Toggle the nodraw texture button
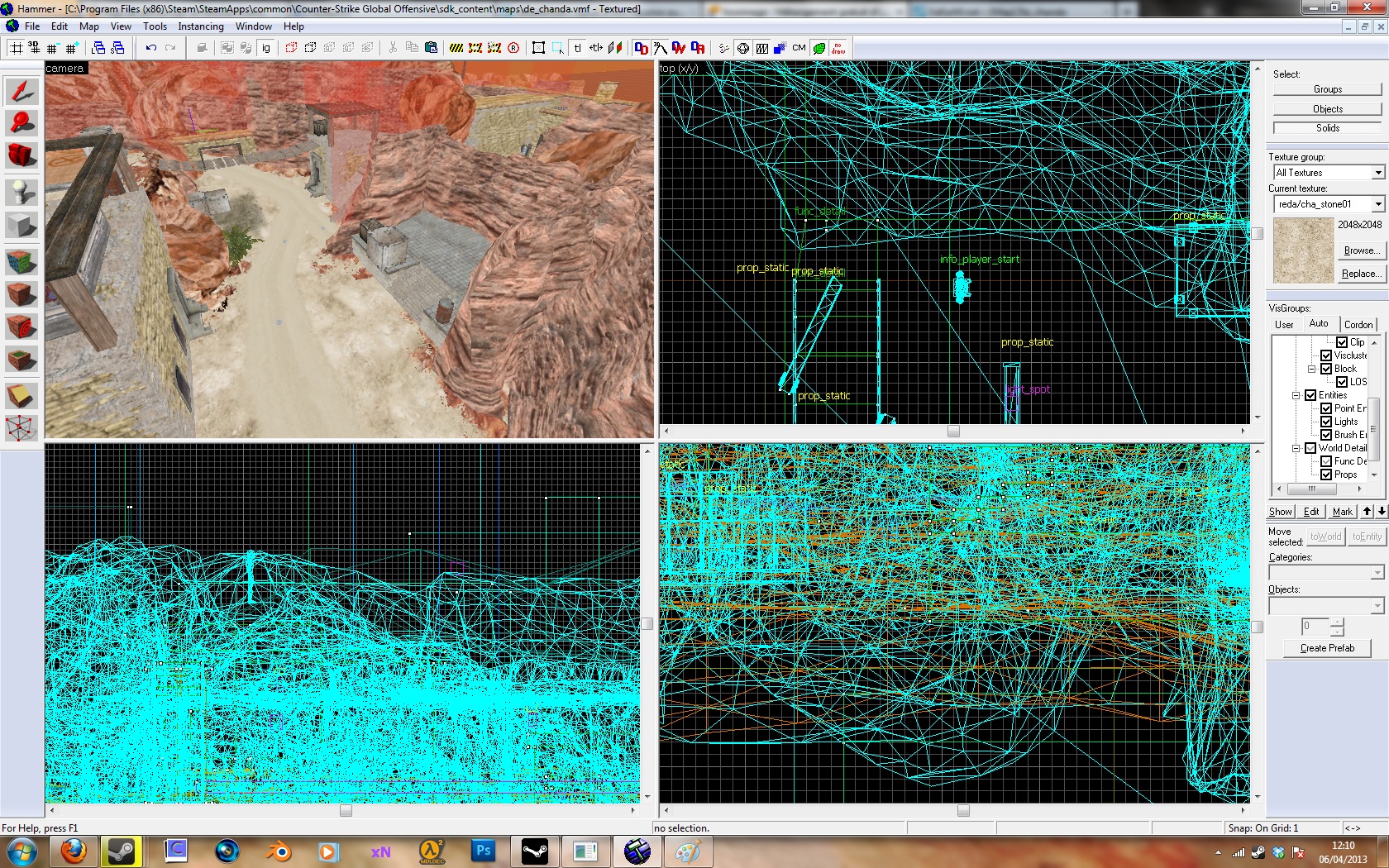 [x=838, y=48]
